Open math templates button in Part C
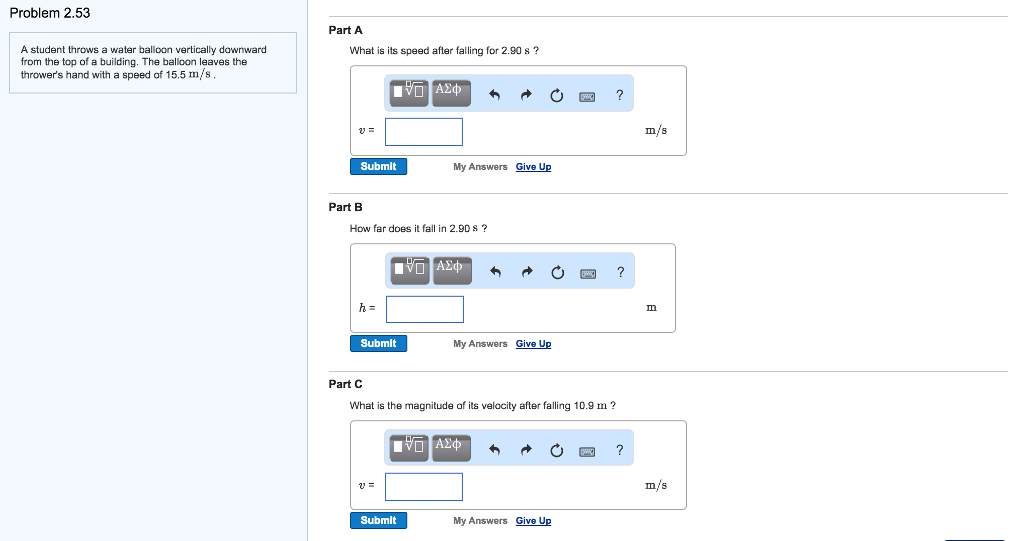Image resolution: width=1024 pixels, height=541 pixels. point(409,446)
